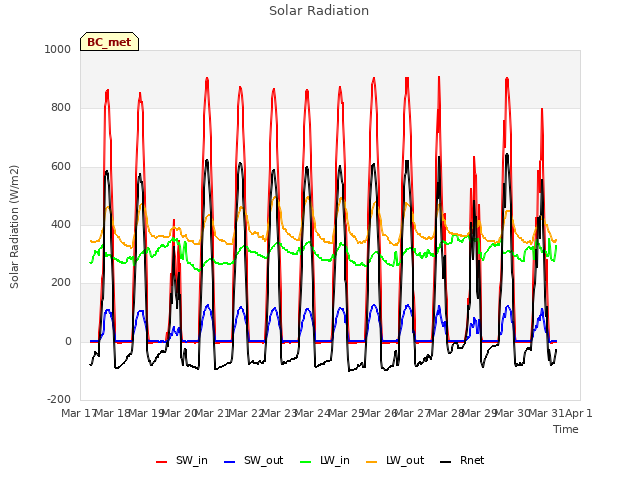The height and width of the screenshot is (480, 640).
Task: Toggle the Rnet legend entry
Action: point(462,460)
